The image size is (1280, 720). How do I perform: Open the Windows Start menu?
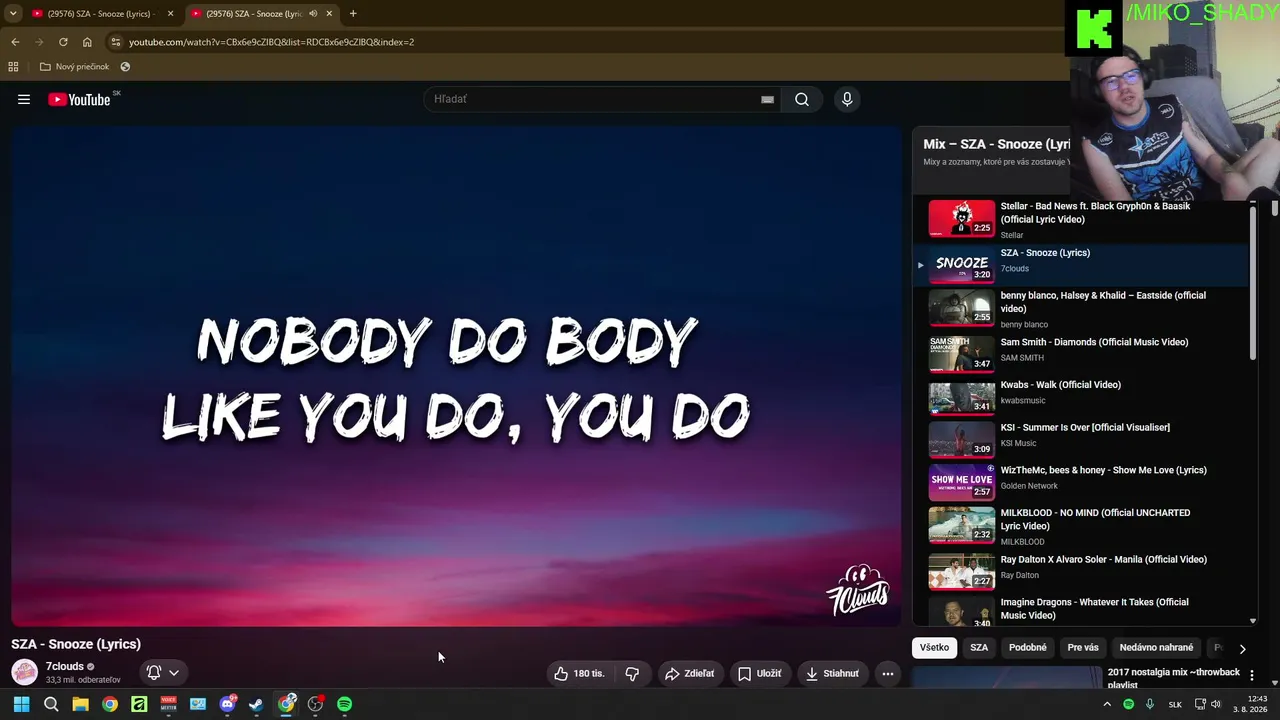coord(21,704)
